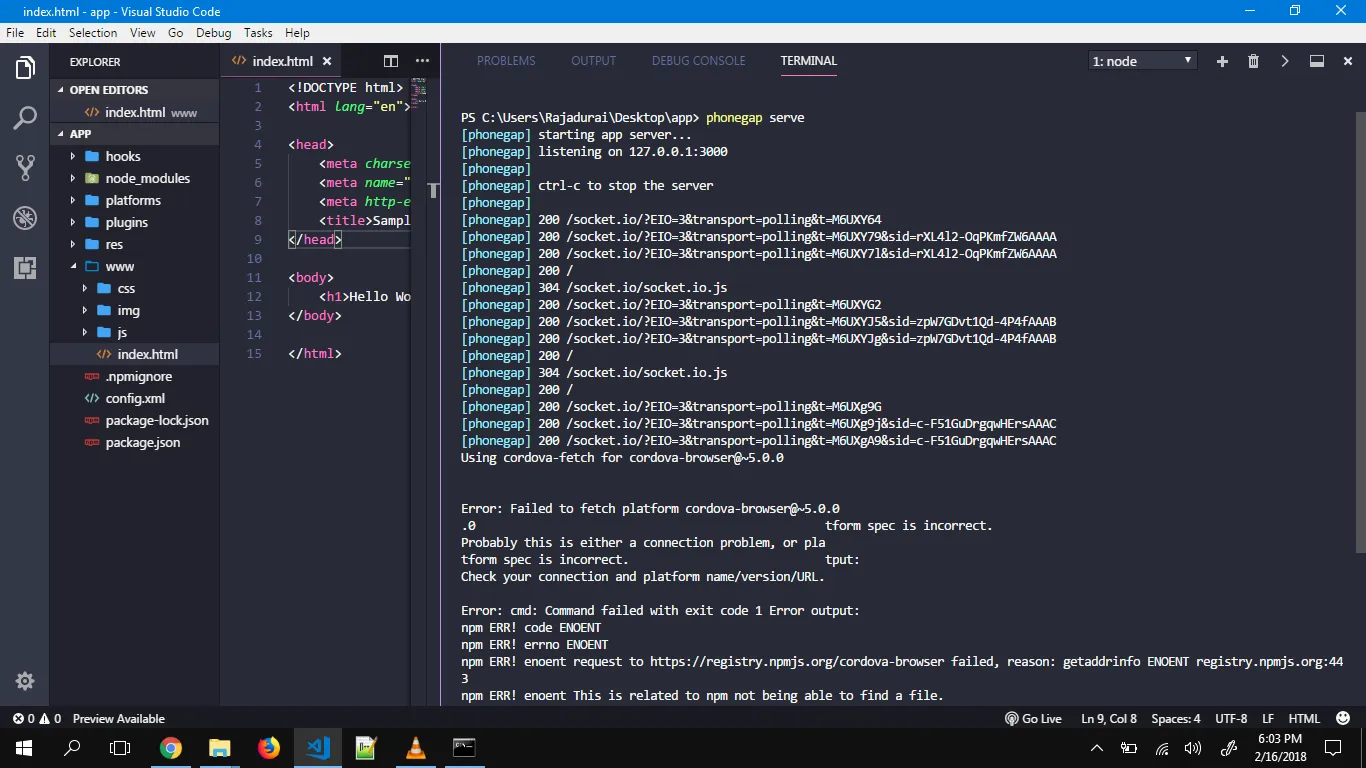This screenshot has height=768, width=1366.
Task: Click the Wi-Fi icon in system tray
Action: click(1162, 748)
